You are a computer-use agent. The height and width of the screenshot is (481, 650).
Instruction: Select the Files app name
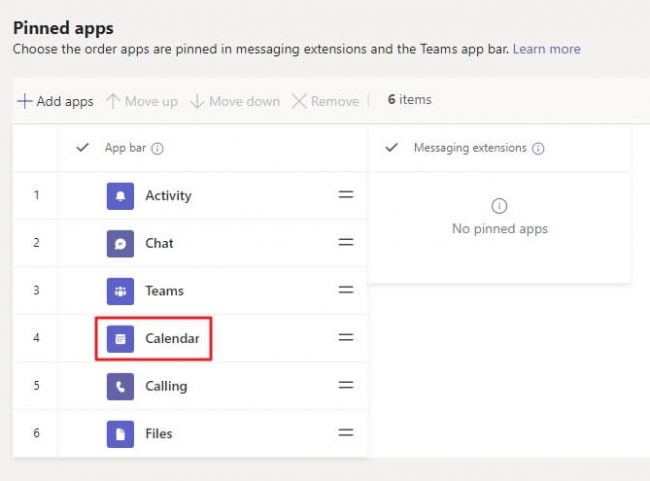[159, 434]
